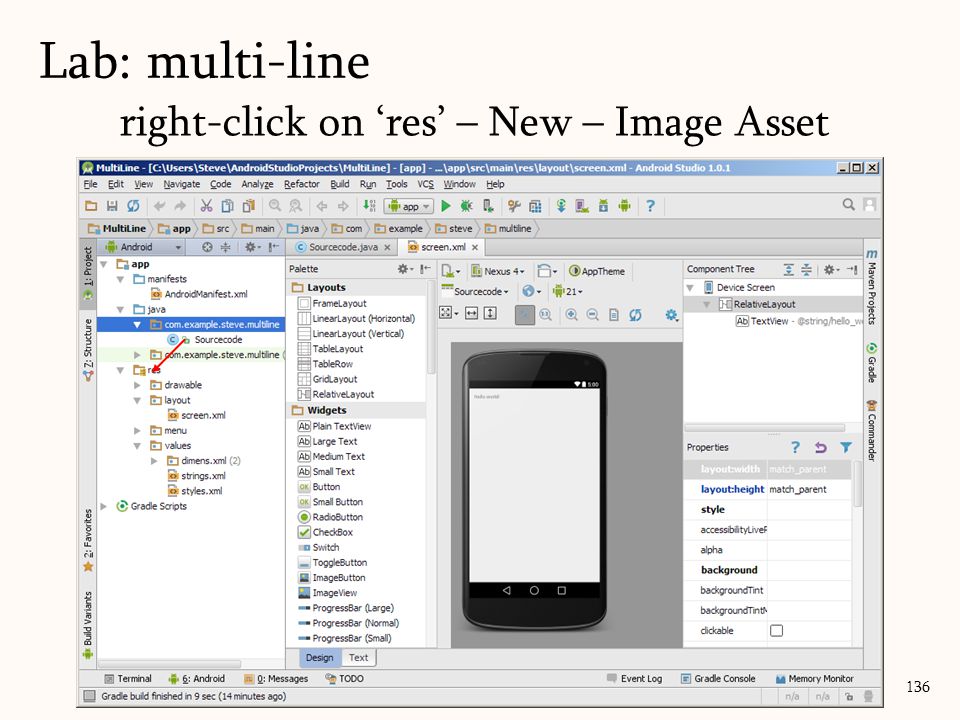The image size is (960, 720).
Task: Select AndroidManifest.xml in project tree
Action: (x=198, y=294)
